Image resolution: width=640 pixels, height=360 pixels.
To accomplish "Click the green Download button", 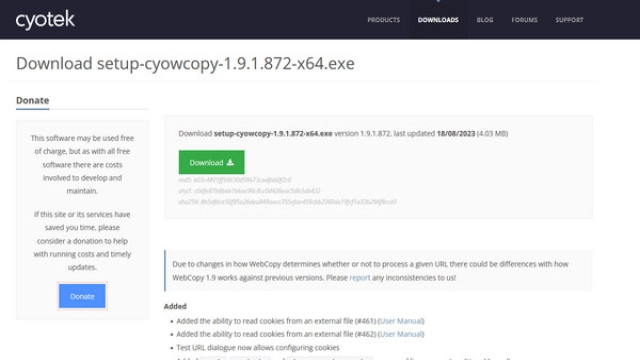I will point(211,162).
